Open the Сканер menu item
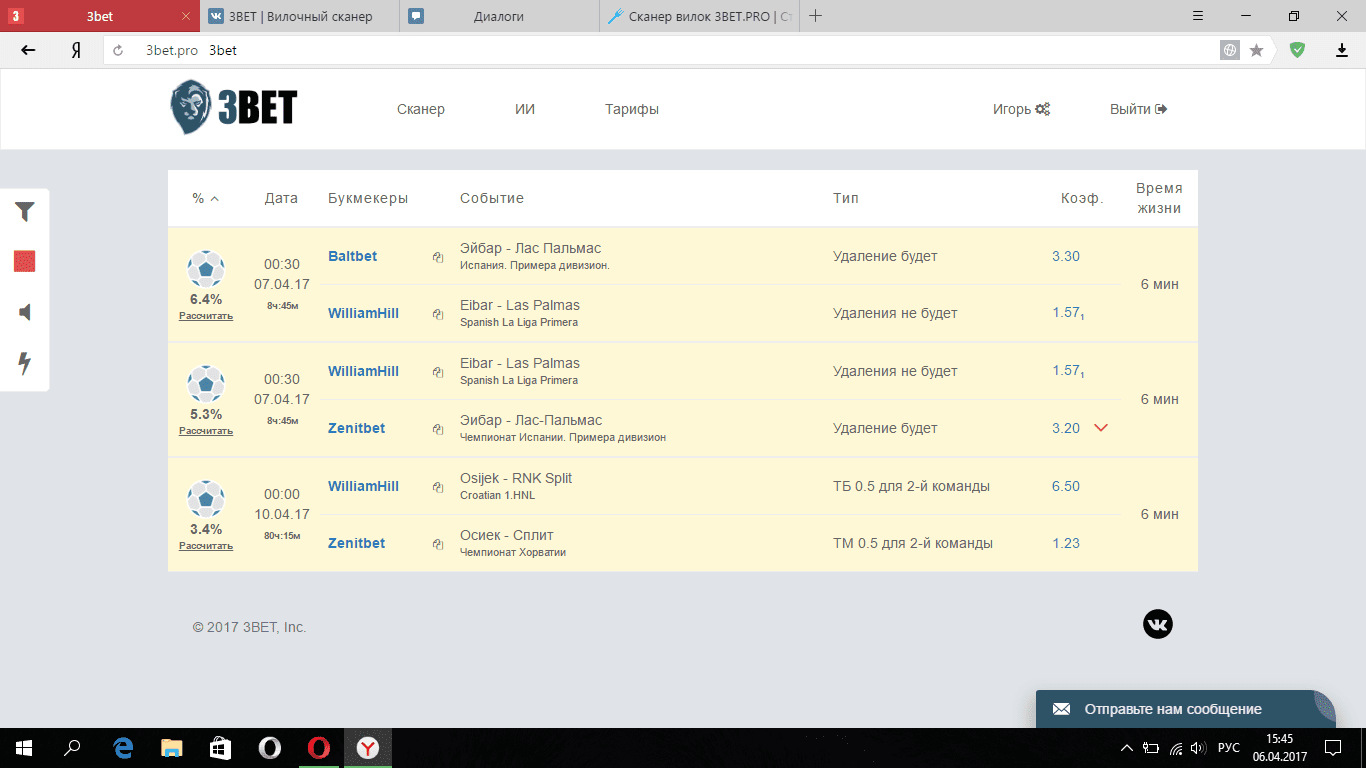 [x=420, y=109]
